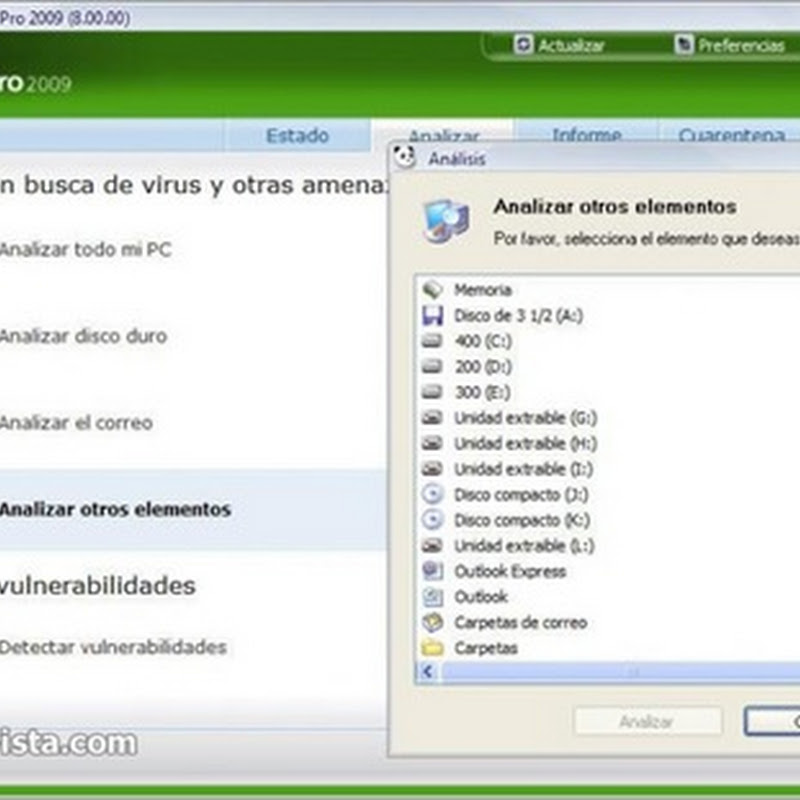Click Analizar todo mi PC link
The image size is (800, 800).
(86, 249)
